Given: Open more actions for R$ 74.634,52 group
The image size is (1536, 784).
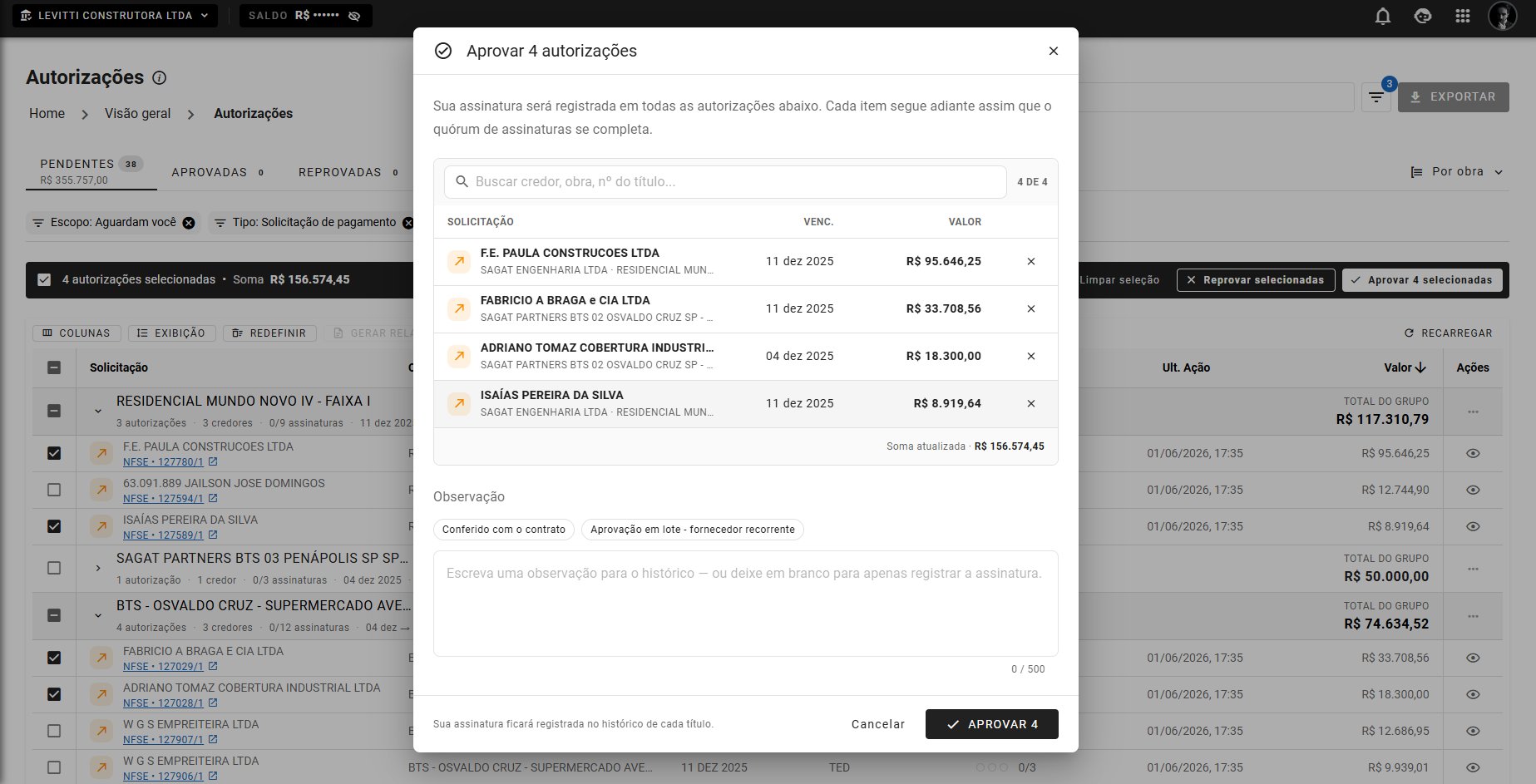Looking at the screenshot, I should click(1473, 616).
